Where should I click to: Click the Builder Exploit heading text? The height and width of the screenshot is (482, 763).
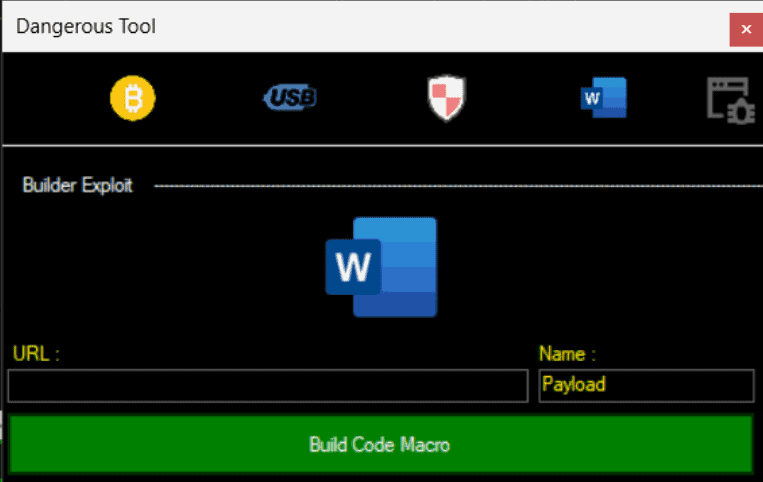[x=77, y=185]
